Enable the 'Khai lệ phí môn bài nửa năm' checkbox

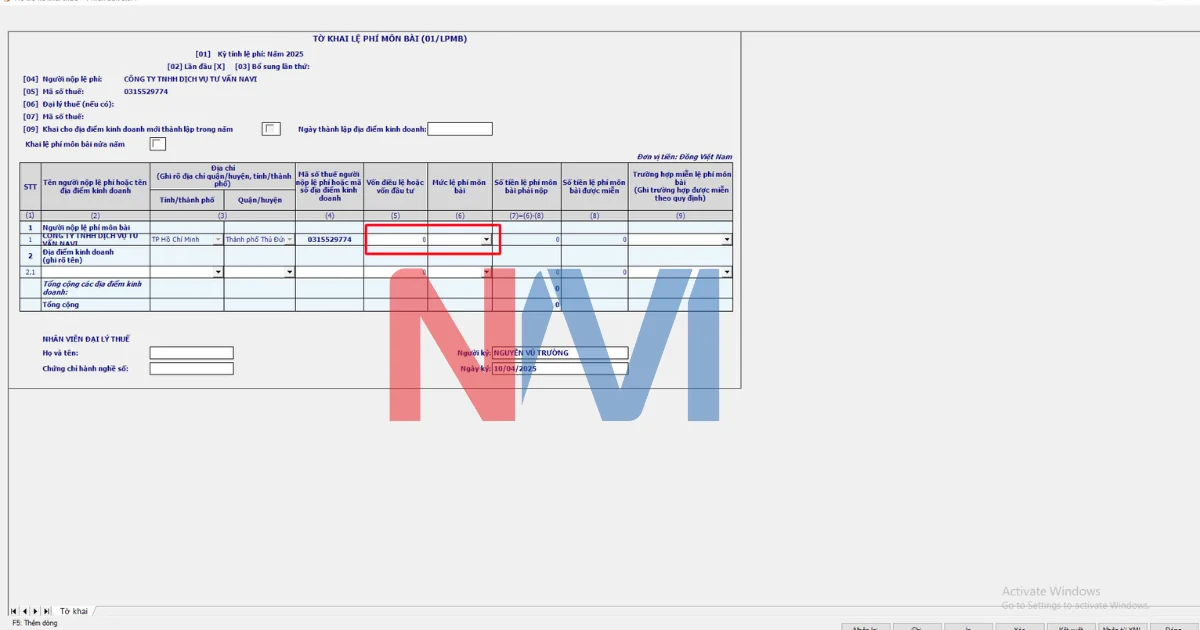(157, 145)
